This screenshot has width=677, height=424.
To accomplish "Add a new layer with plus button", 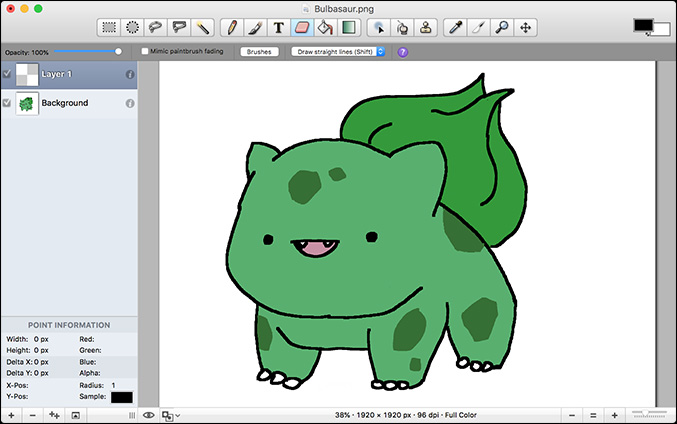I will [11, 415].
